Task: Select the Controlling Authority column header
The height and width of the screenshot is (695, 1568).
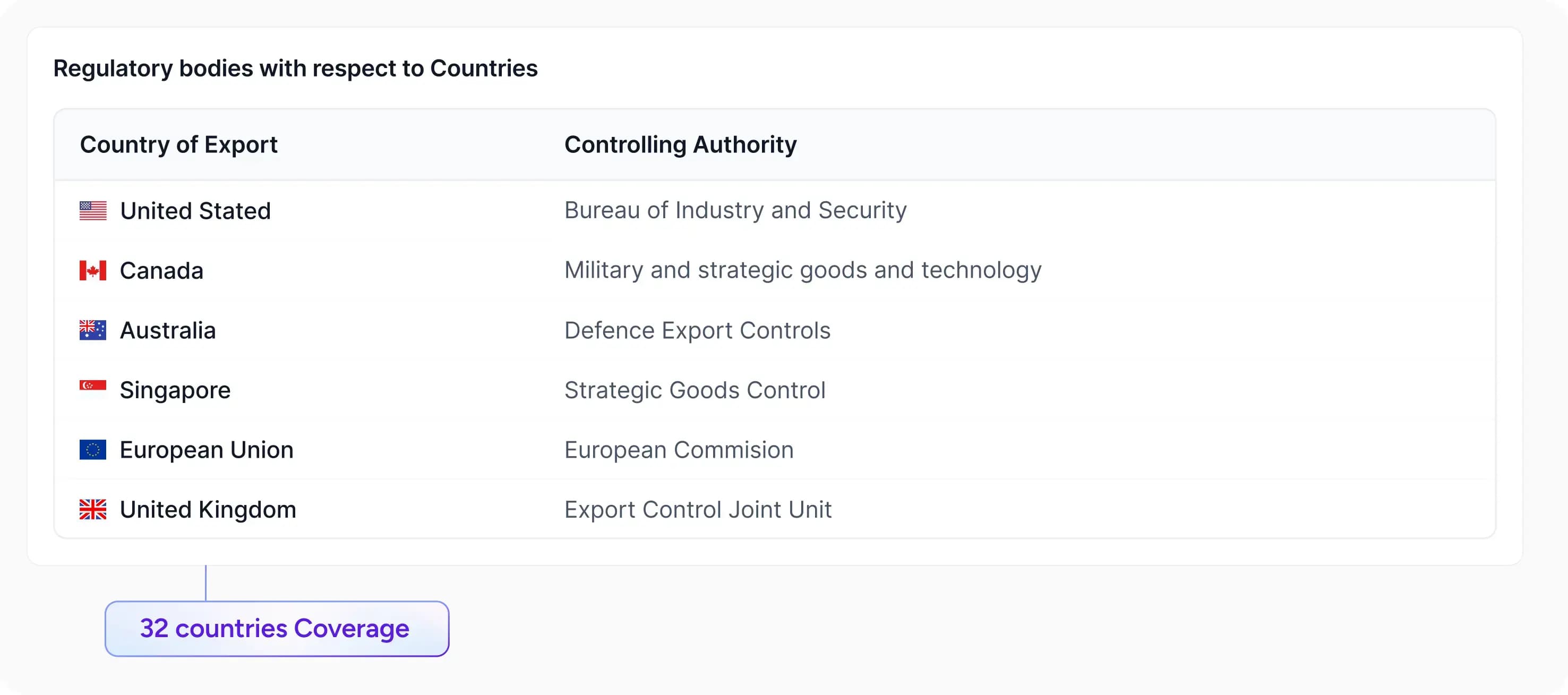Action: 680,145
